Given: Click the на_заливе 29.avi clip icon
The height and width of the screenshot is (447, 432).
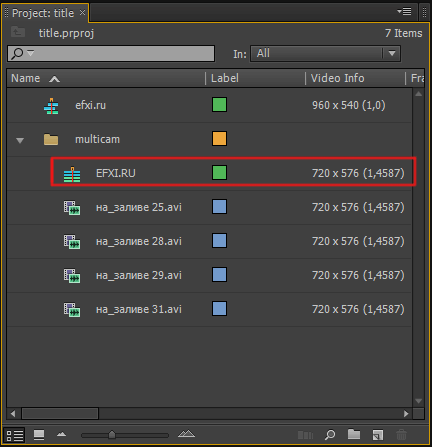Looking at the screenshot, I should click(x=72, y=276).
